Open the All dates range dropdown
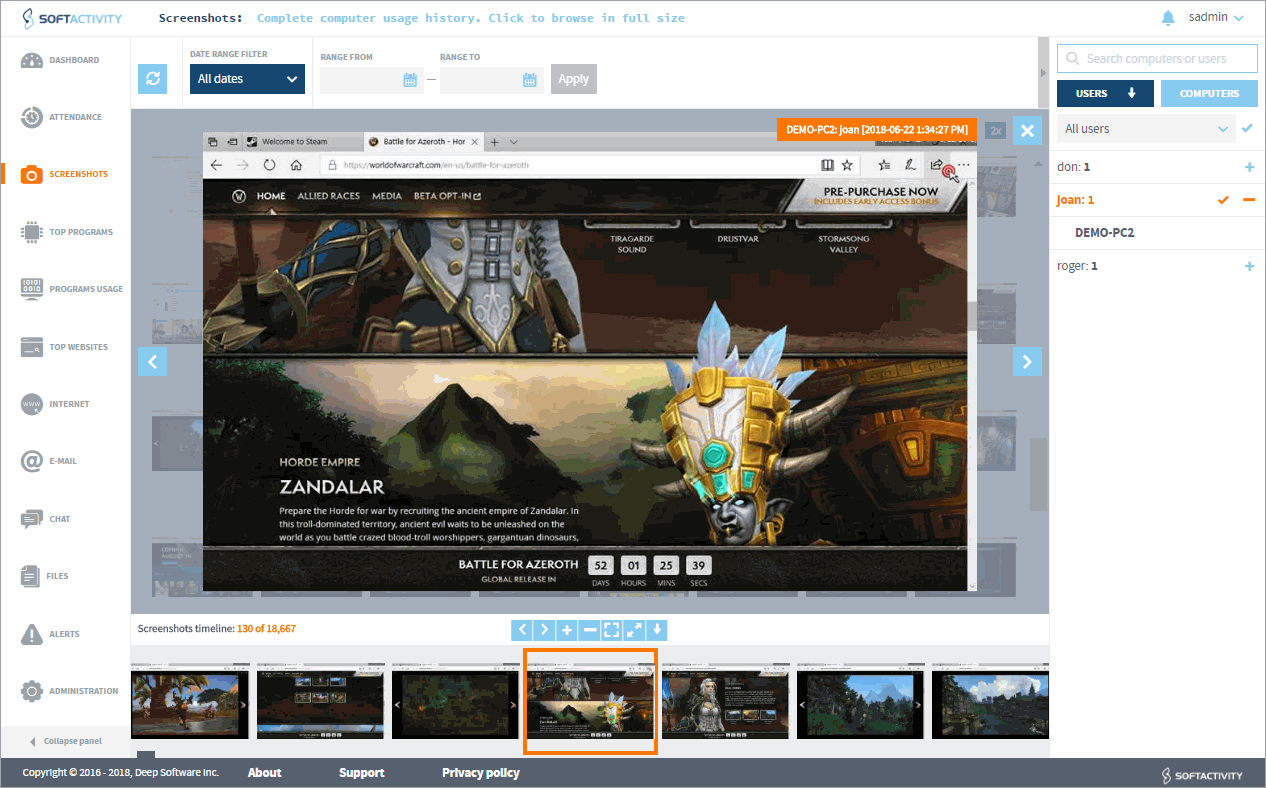 click(247, 79)
